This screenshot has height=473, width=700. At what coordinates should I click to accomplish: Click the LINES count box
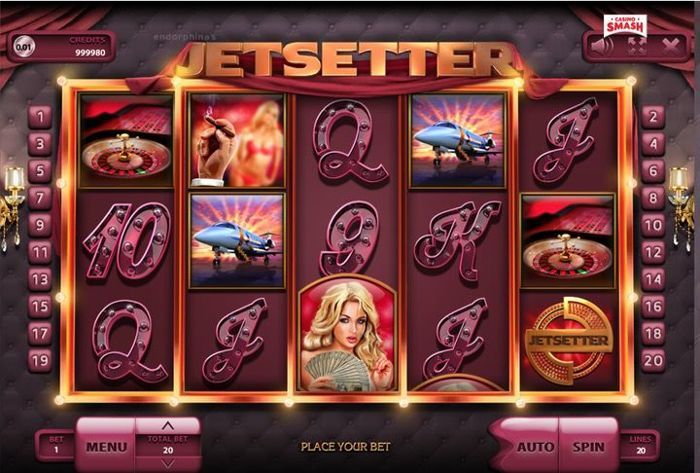pyautogui.click(x=640, y=445)
